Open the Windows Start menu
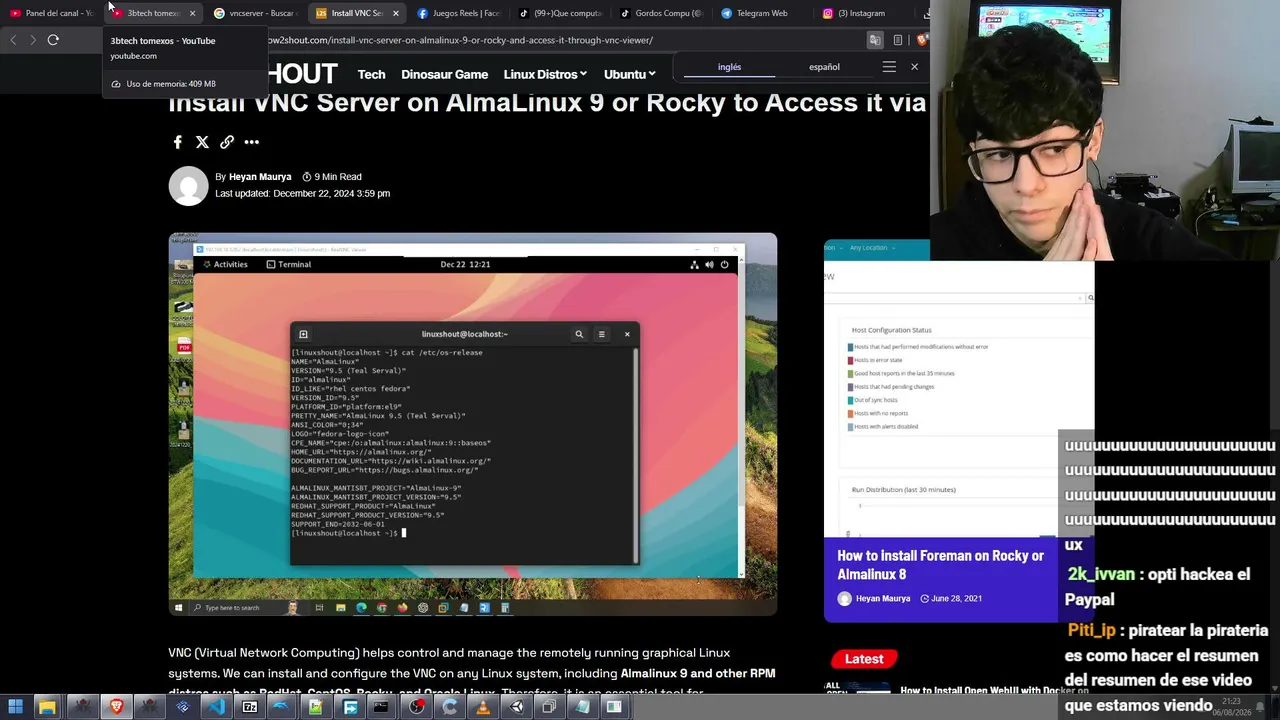Viewport: 1280px width, 720px height. (15, 707)
